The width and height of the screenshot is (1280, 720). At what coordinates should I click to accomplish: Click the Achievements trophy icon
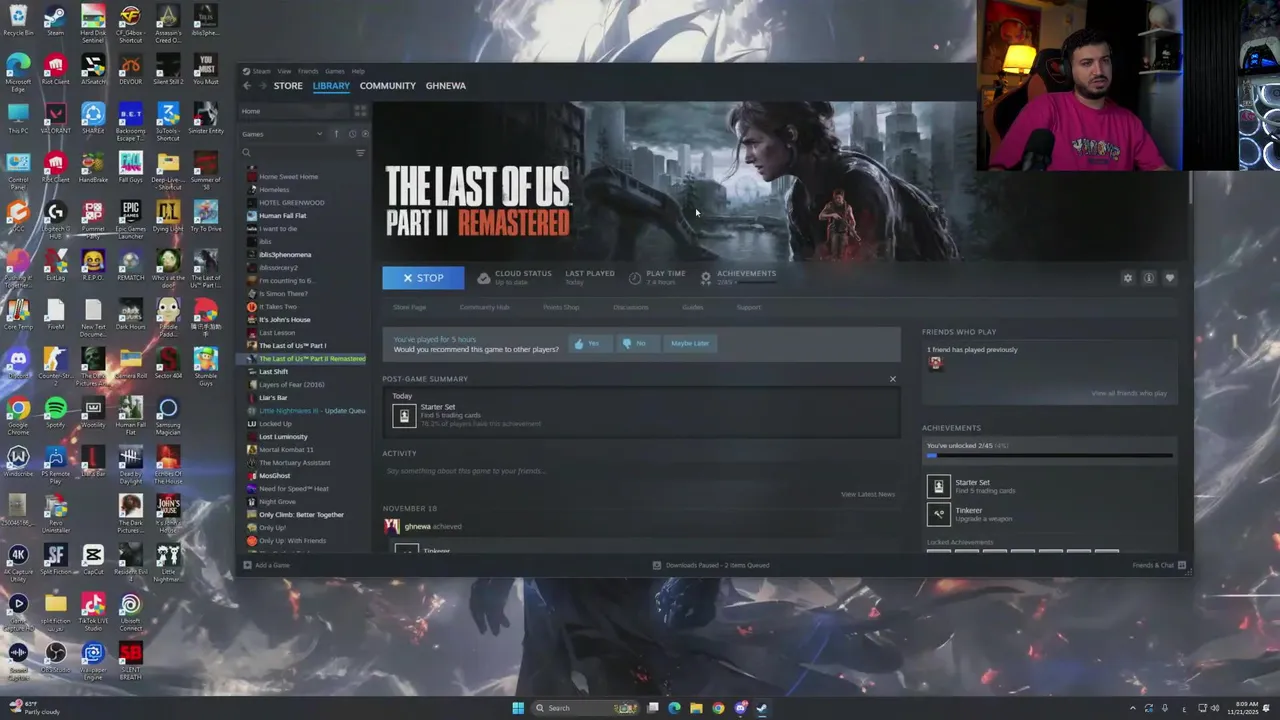(x=706, y=278)
